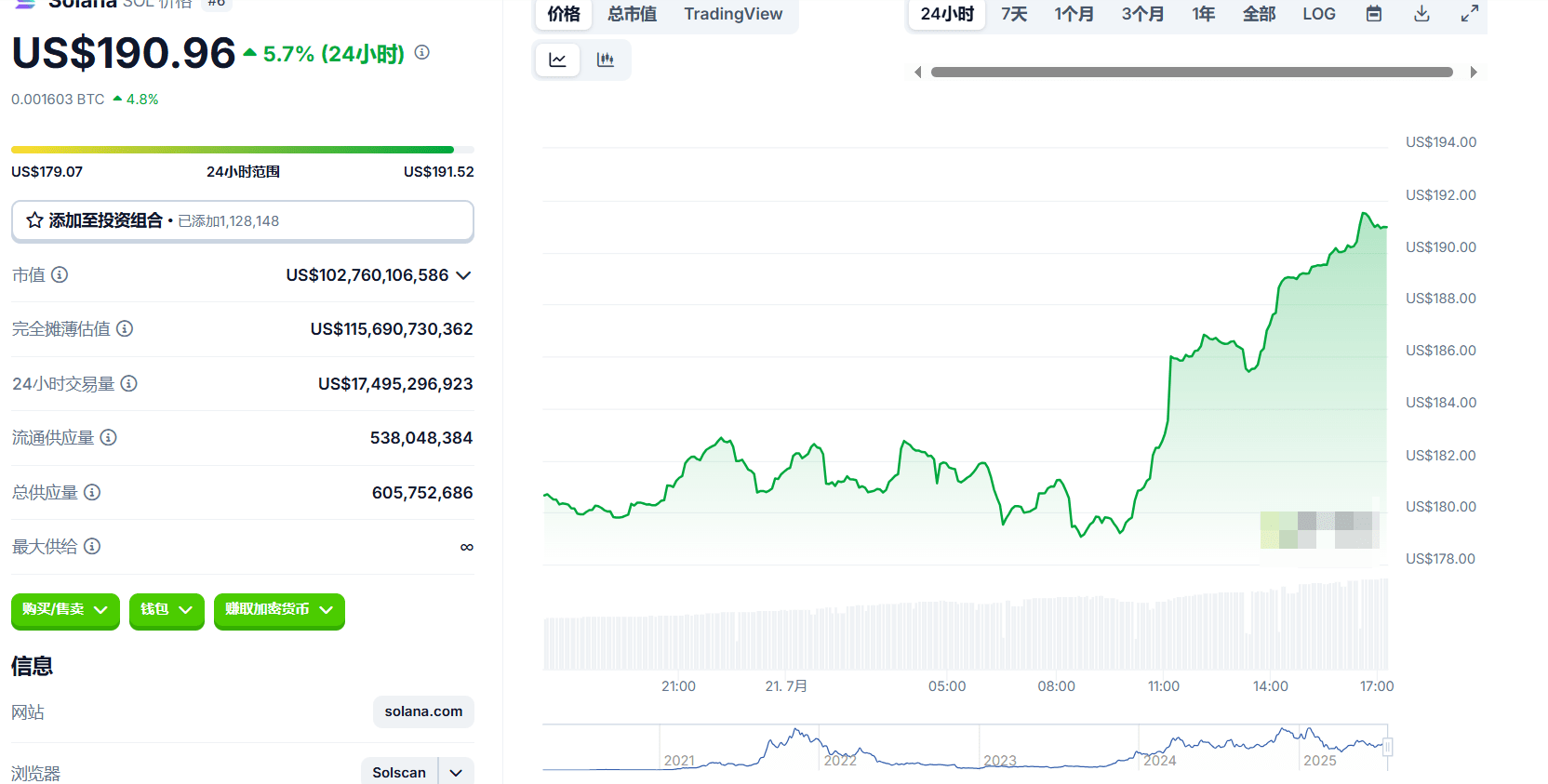Open the 购买/售卖 dropdown
The image size is (1548, 784).
click(65, 610)
